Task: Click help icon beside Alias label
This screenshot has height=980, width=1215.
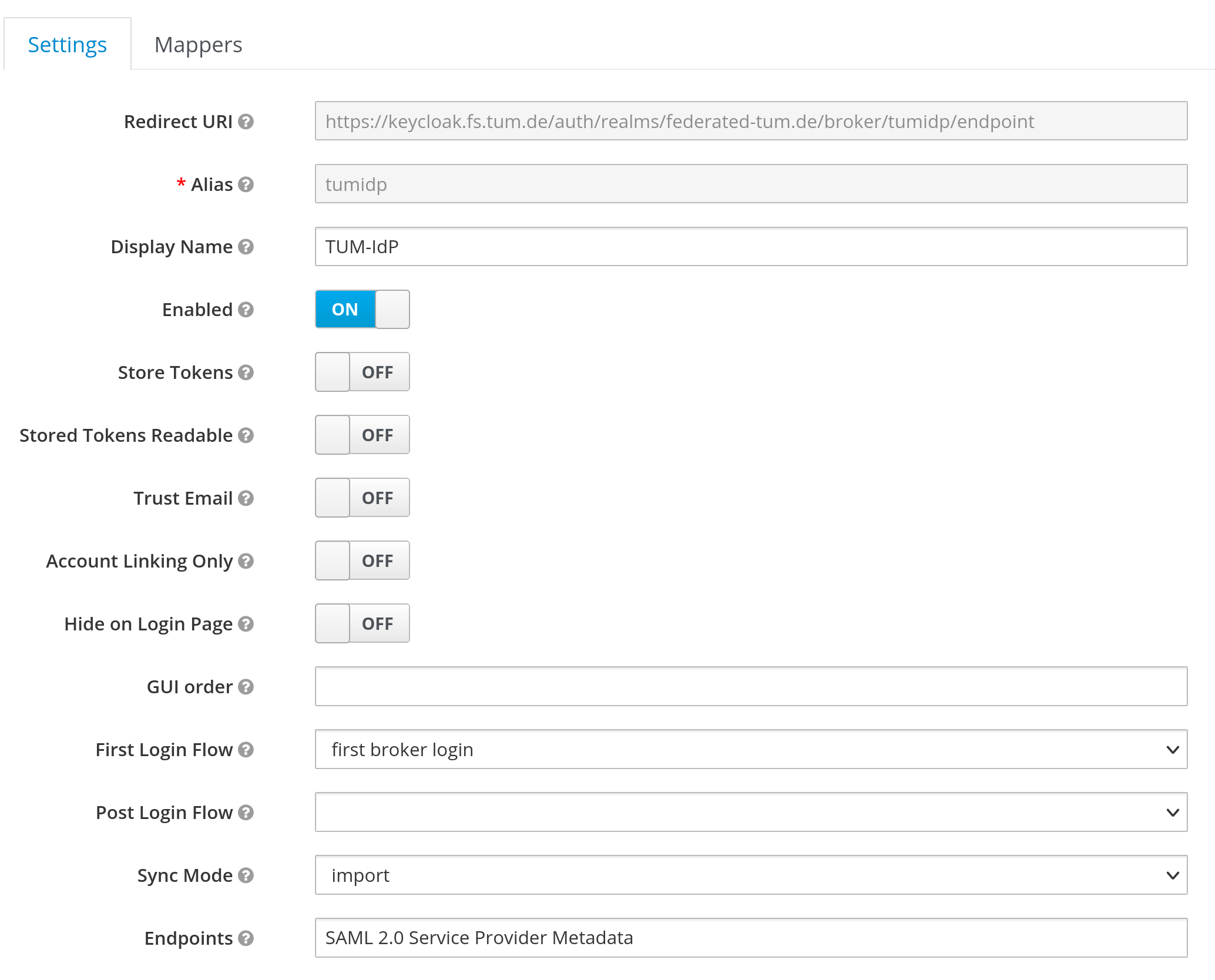Action: click(246, 184)
